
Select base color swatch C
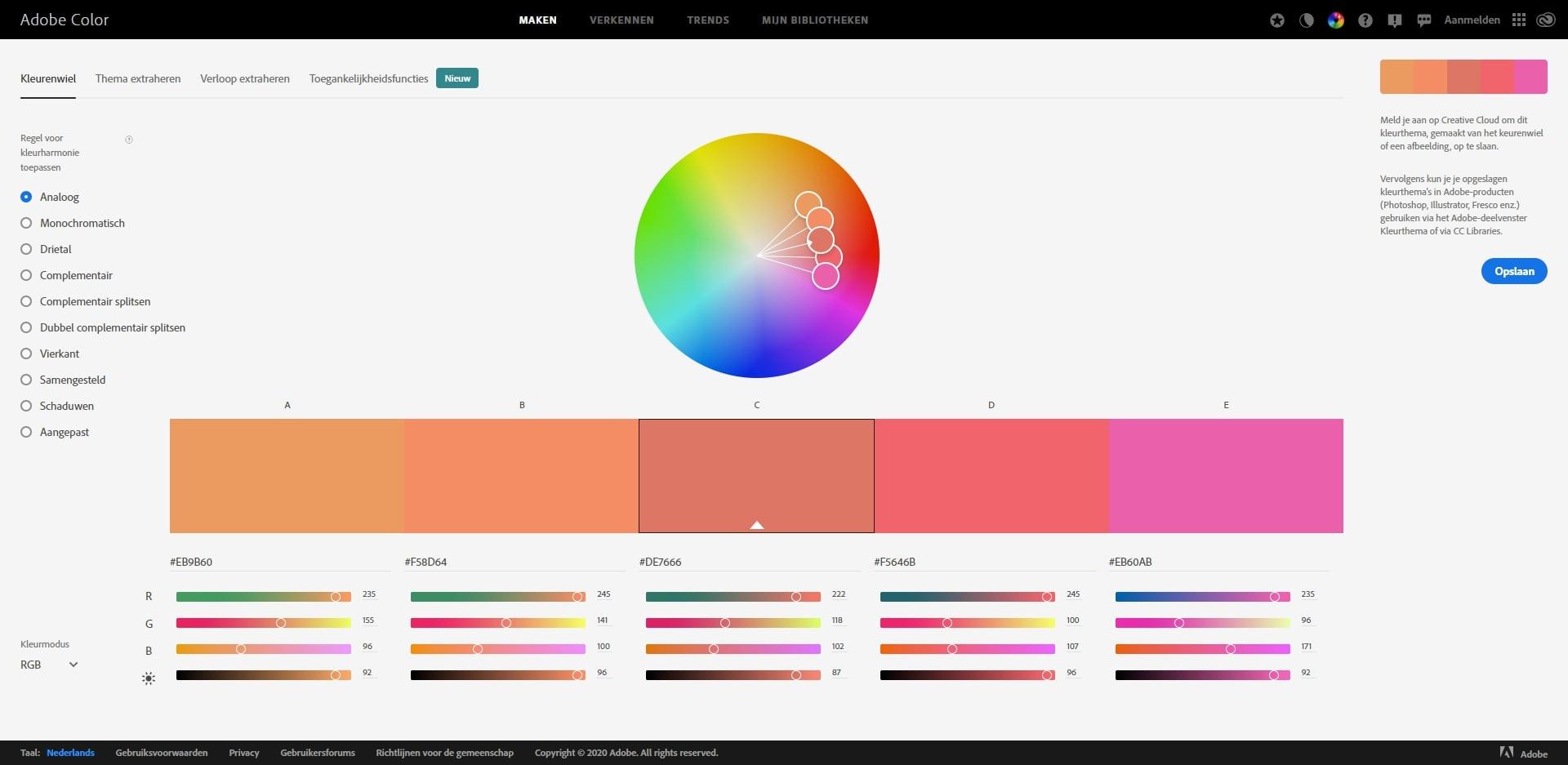(x=756, y=476)
